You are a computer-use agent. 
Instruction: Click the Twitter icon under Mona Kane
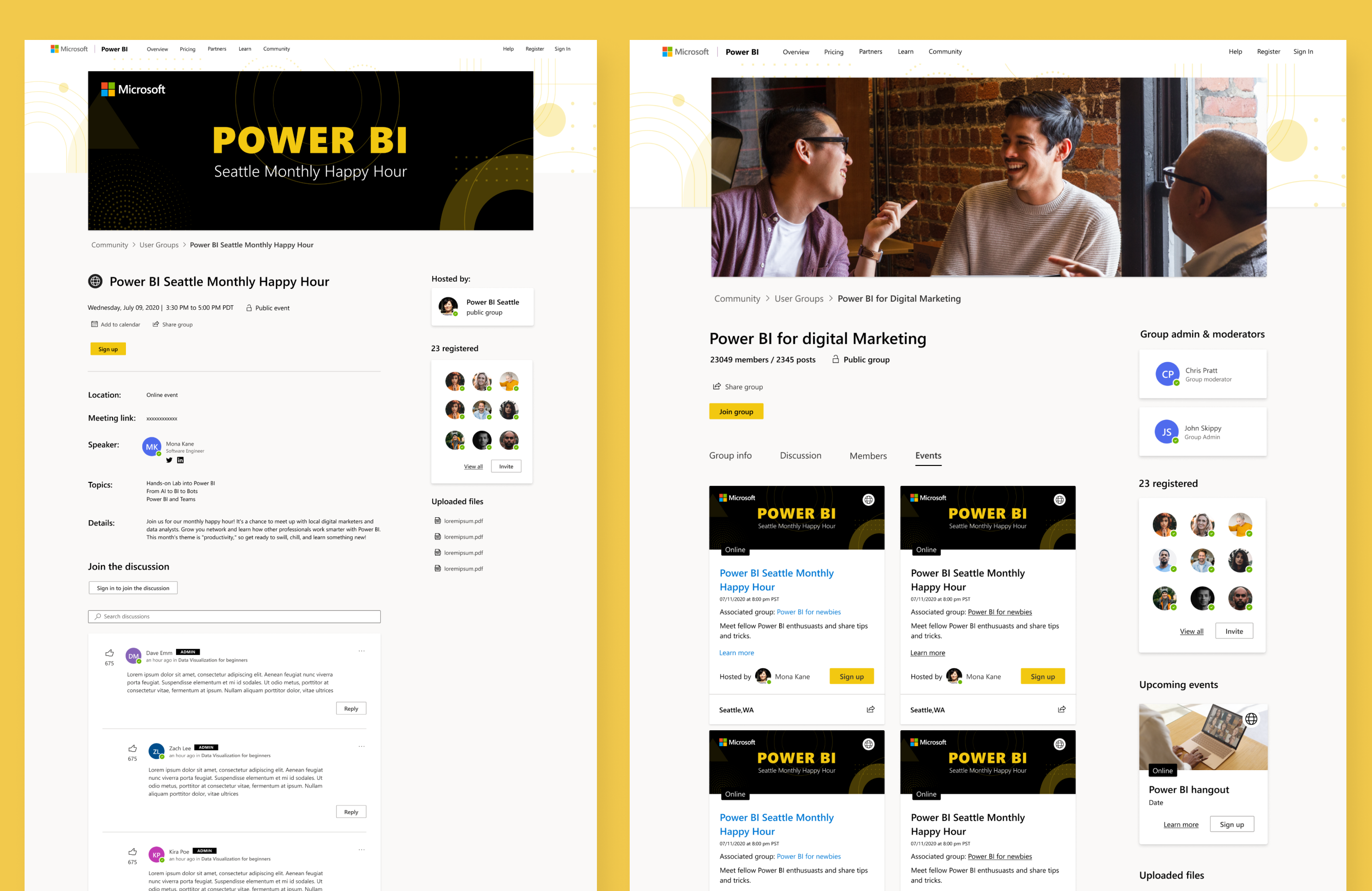click(169, 460)
